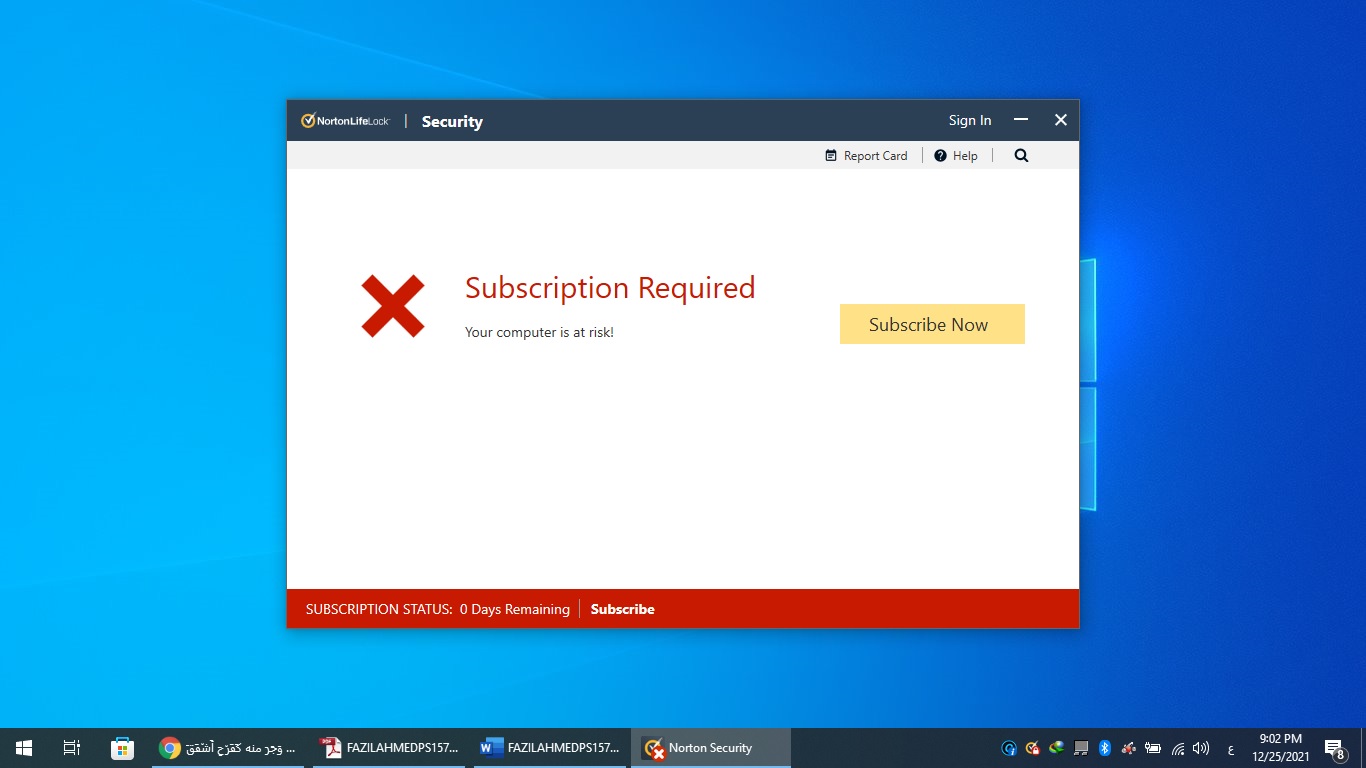Screen dimensions: 1366x768
Task: Click the search magnifier icon
Action: 1021,155
